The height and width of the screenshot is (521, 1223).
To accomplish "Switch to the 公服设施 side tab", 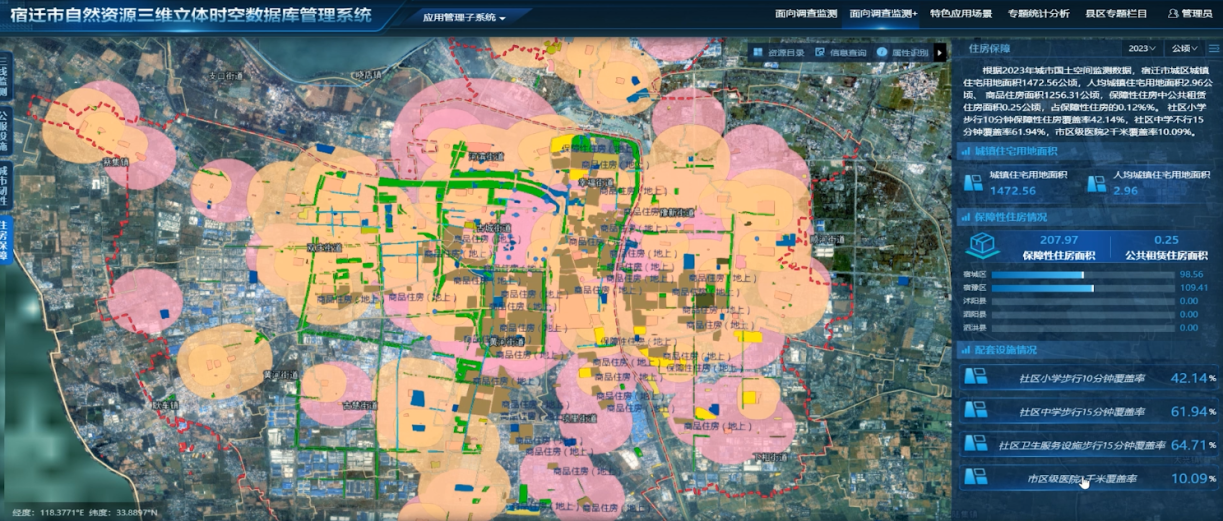I will point(5,128).
